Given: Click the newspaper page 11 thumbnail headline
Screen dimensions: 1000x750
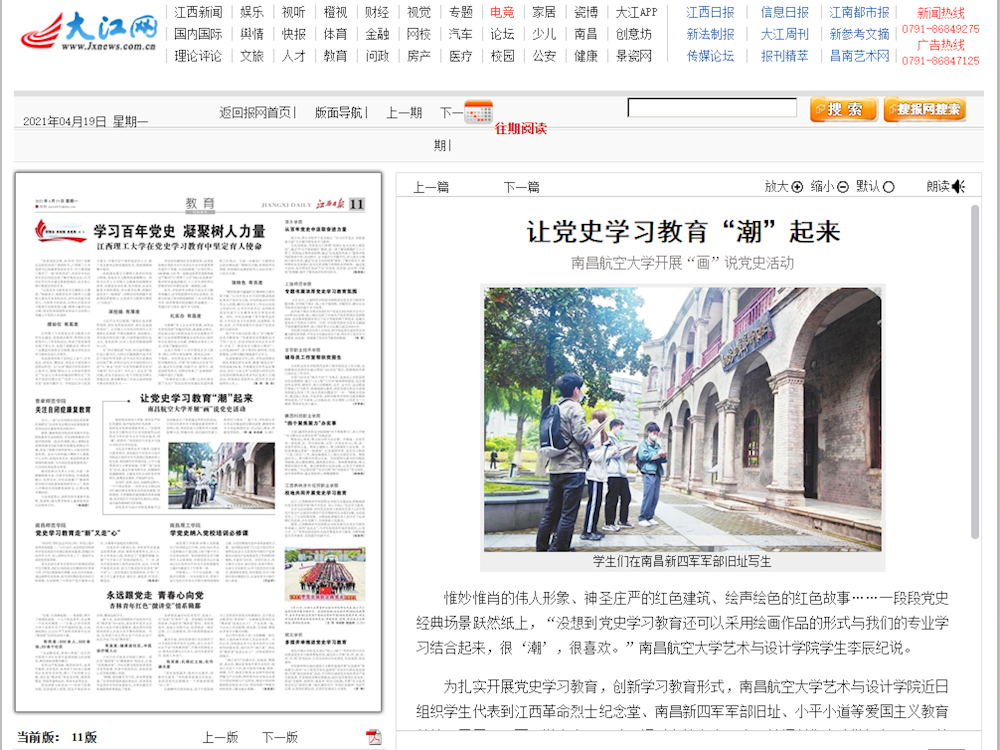Looking at the screenshot, I should point(180,231).
